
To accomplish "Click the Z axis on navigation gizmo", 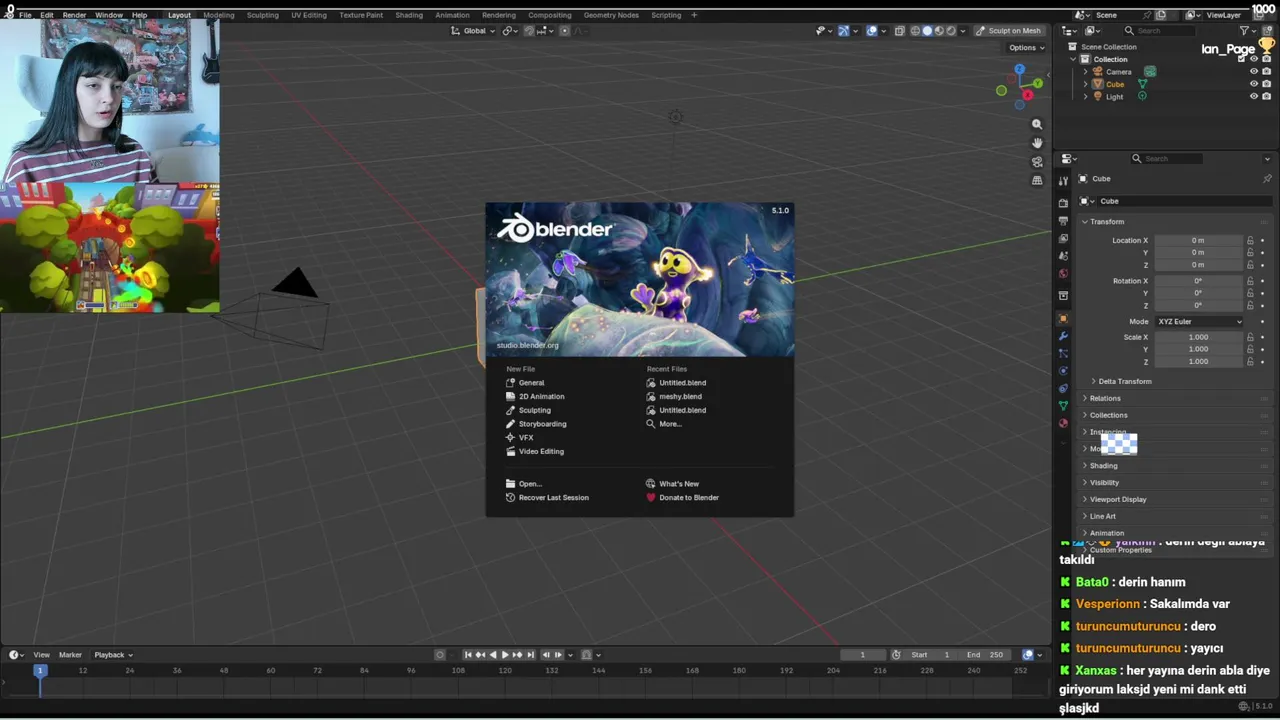I will point(1019,70).
